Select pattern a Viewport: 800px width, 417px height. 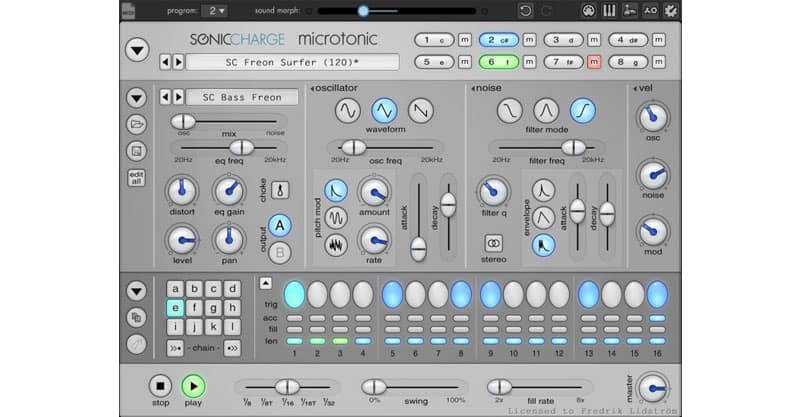[175, 289]
